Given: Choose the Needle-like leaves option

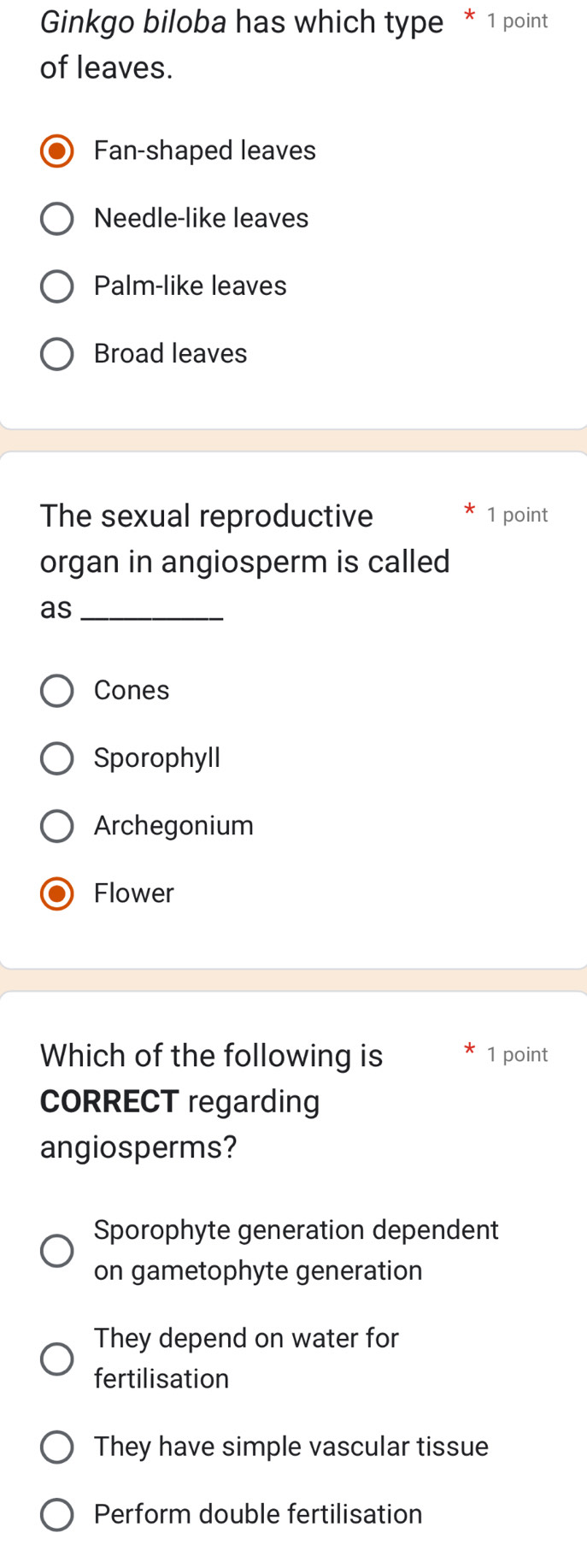Looking at the screenshot, I should point(57,219).
